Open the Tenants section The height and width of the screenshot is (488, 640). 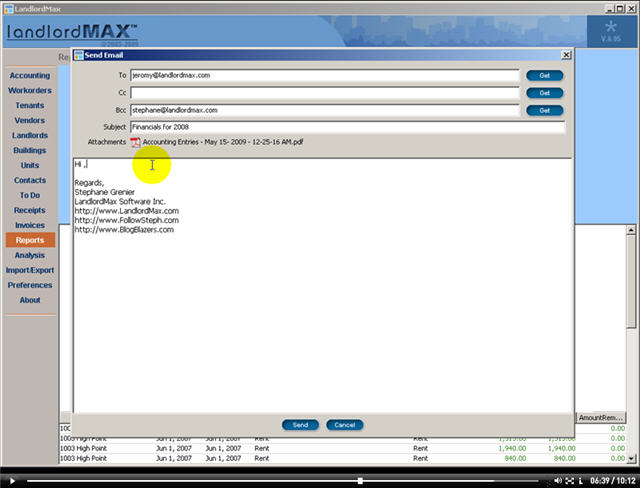(x=30, y=105)
